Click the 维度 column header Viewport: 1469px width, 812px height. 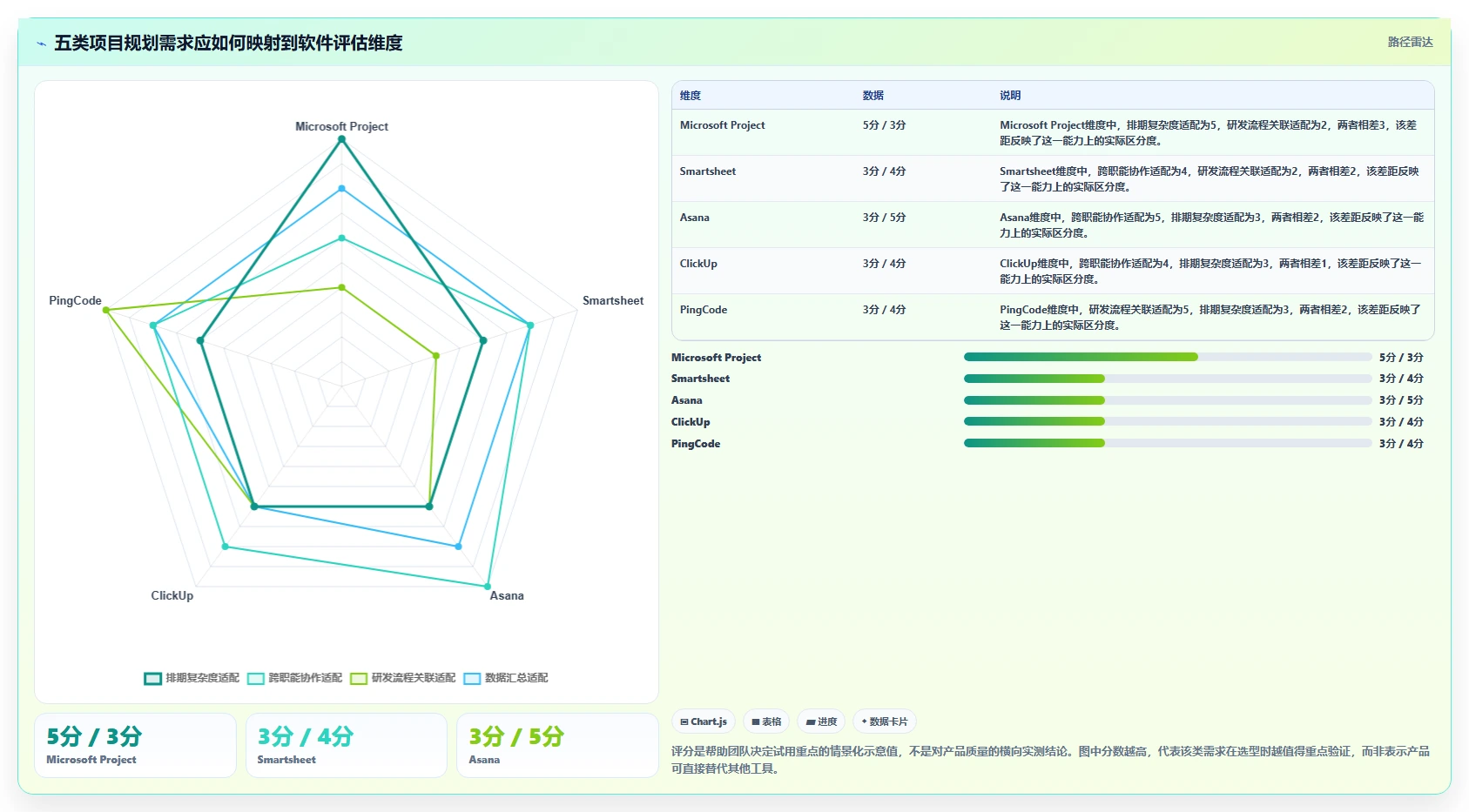click(x=691, y=96)
